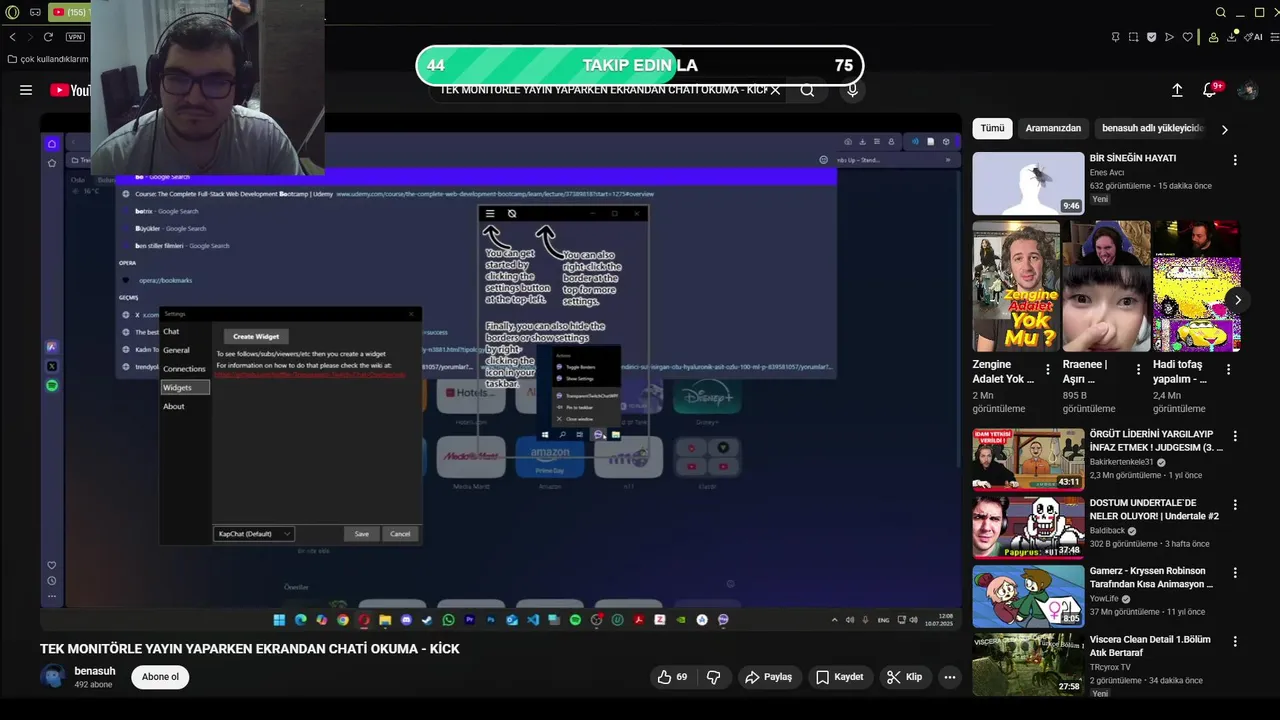Viewport: 1280px width, 720px height.
Task: Save the video with Kaydet button
Action: pyautogui.click(x=839, y=677)
